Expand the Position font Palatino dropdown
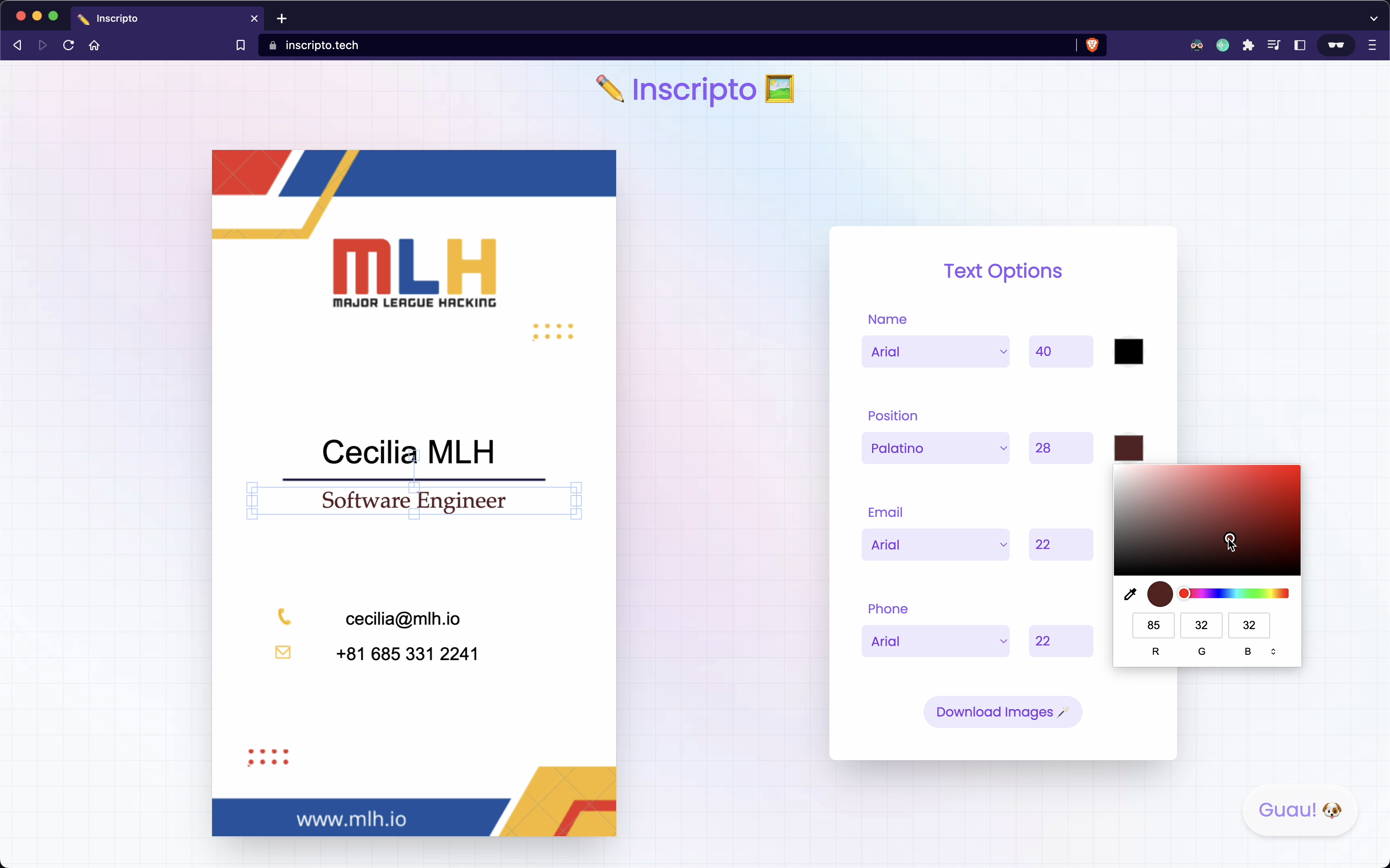The height and width of the screenshot is (868, 1390). (935, 448)
